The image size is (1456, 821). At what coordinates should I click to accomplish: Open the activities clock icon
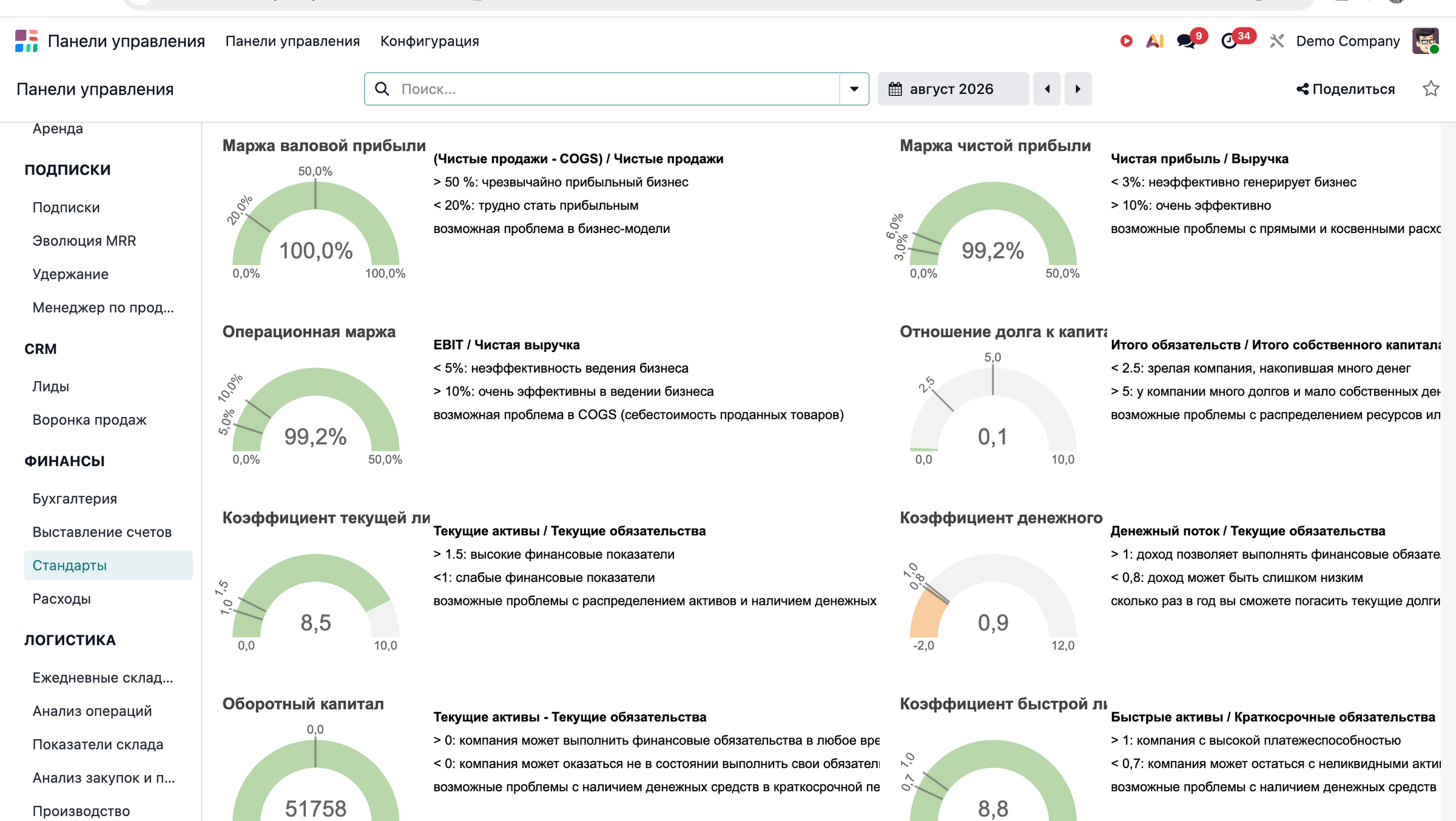point(1229,41)
